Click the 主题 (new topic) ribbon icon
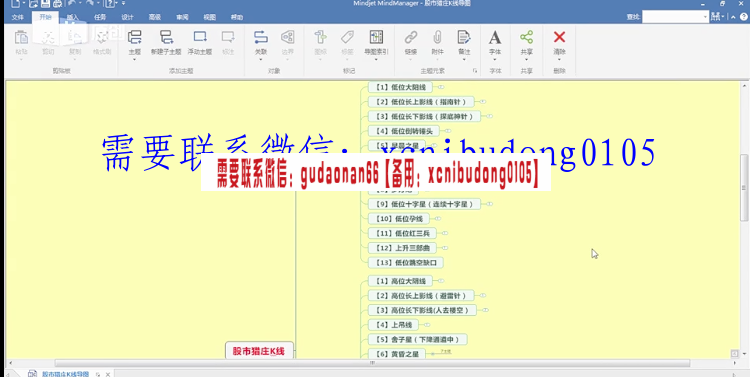This screenshot has height=377, width=750. coord(134,37)
